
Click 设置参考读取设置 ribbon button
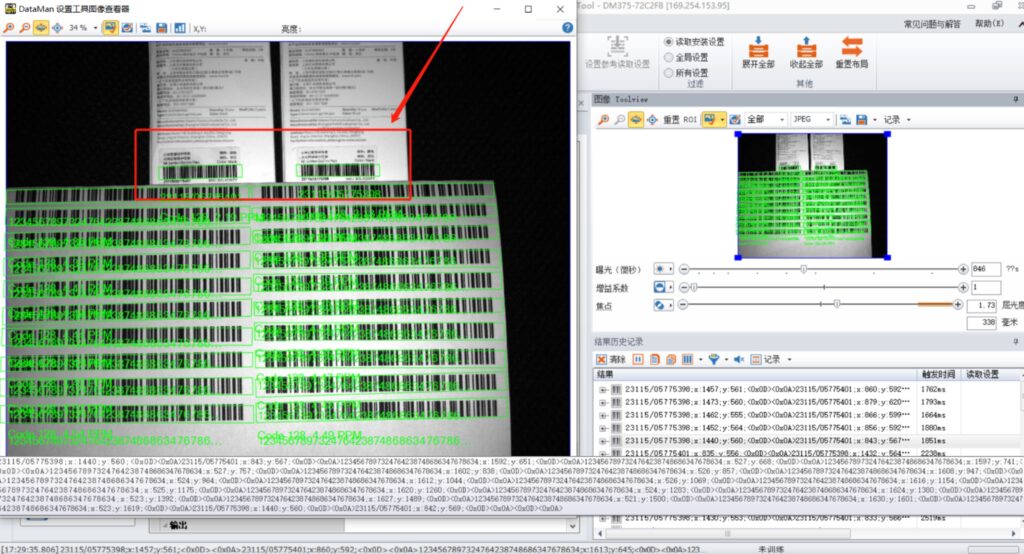(x=617, y=52)
